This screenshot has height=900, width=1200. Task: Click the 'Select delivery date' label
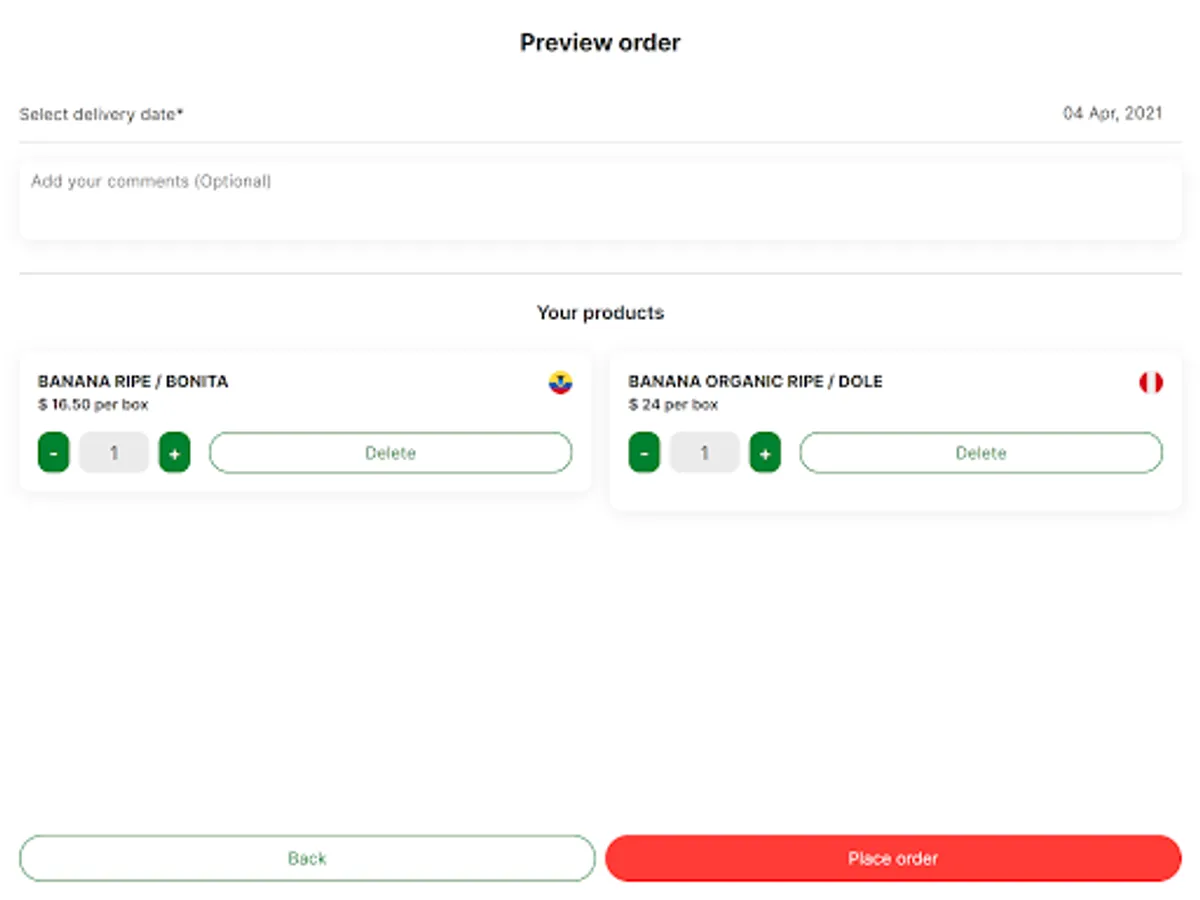[x=101, y=114]
